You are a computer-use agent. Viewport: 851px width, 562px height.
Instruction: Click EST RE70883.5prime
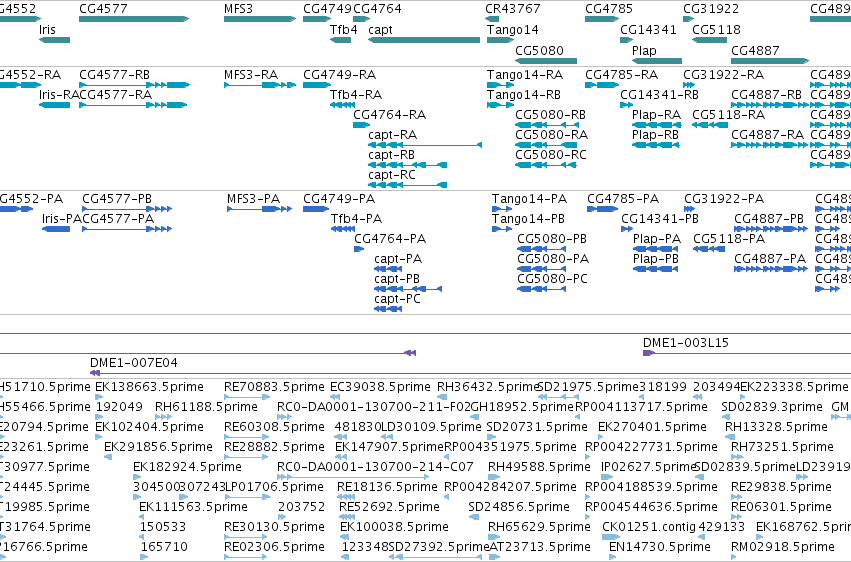coord(274,387)
